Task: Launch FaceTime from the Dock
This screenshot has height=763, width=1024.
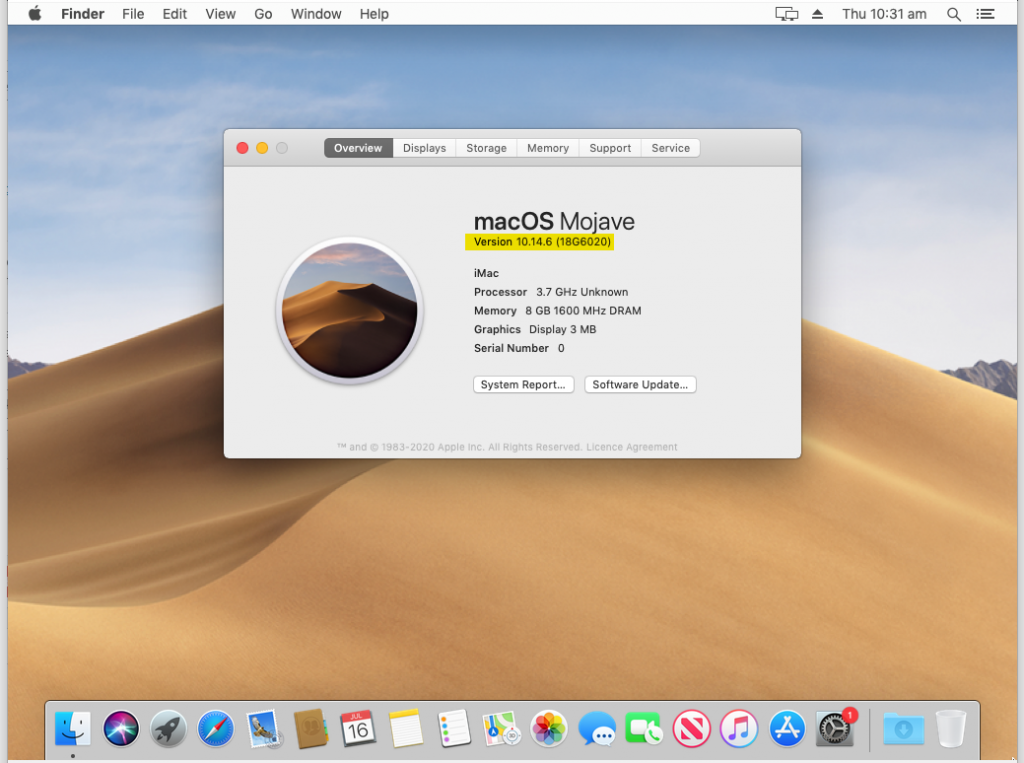Action: click(644, 728)
